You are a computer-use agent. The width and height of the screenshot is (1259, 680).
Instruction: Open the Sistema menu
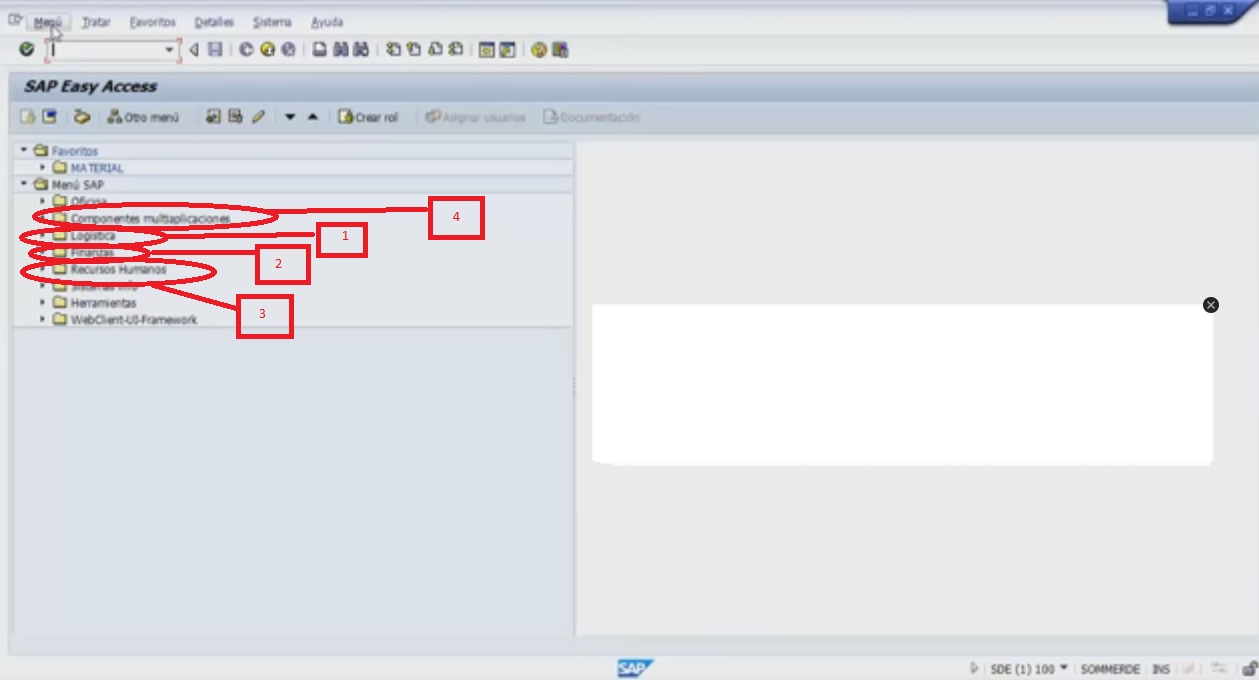click(270, 21)
